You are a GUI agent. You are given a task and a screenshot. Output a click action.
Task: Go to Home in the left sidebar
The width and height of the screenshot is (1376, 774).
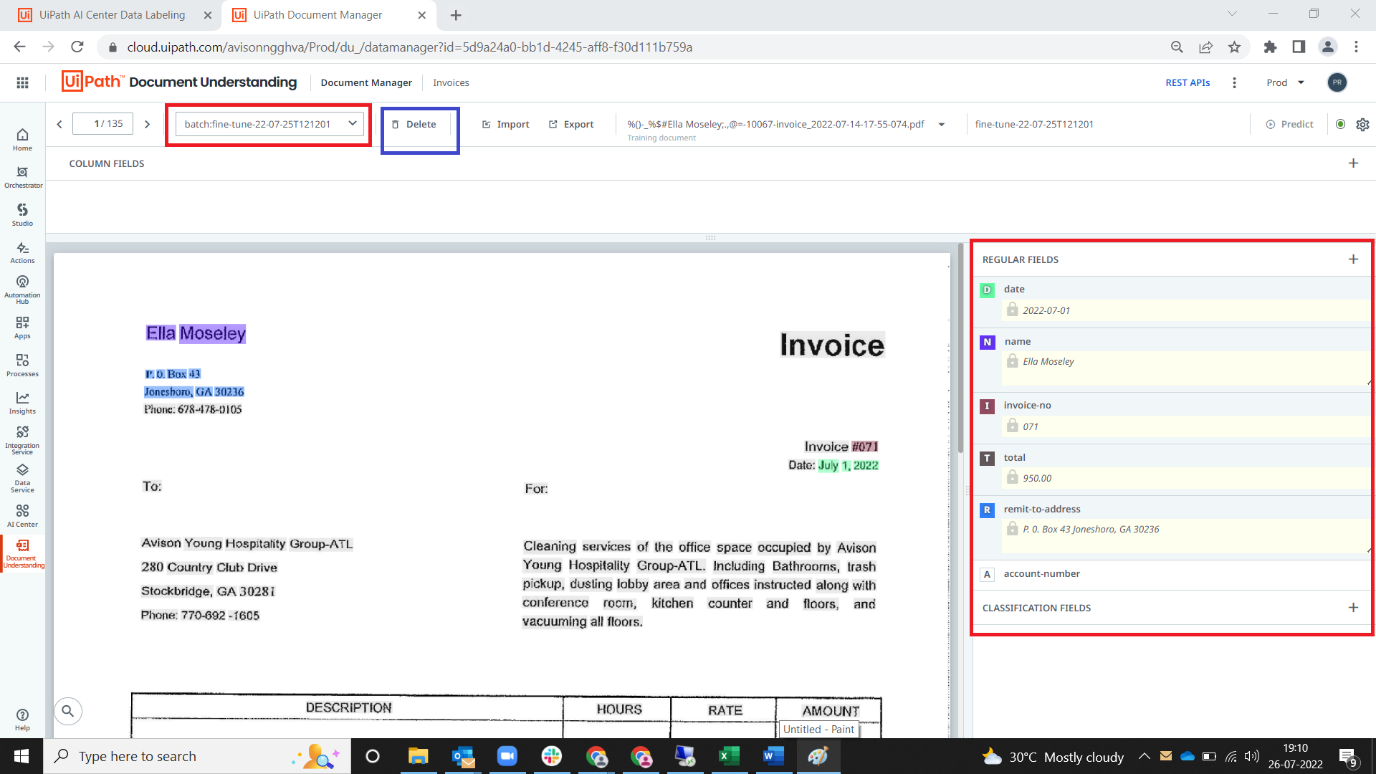22,139
